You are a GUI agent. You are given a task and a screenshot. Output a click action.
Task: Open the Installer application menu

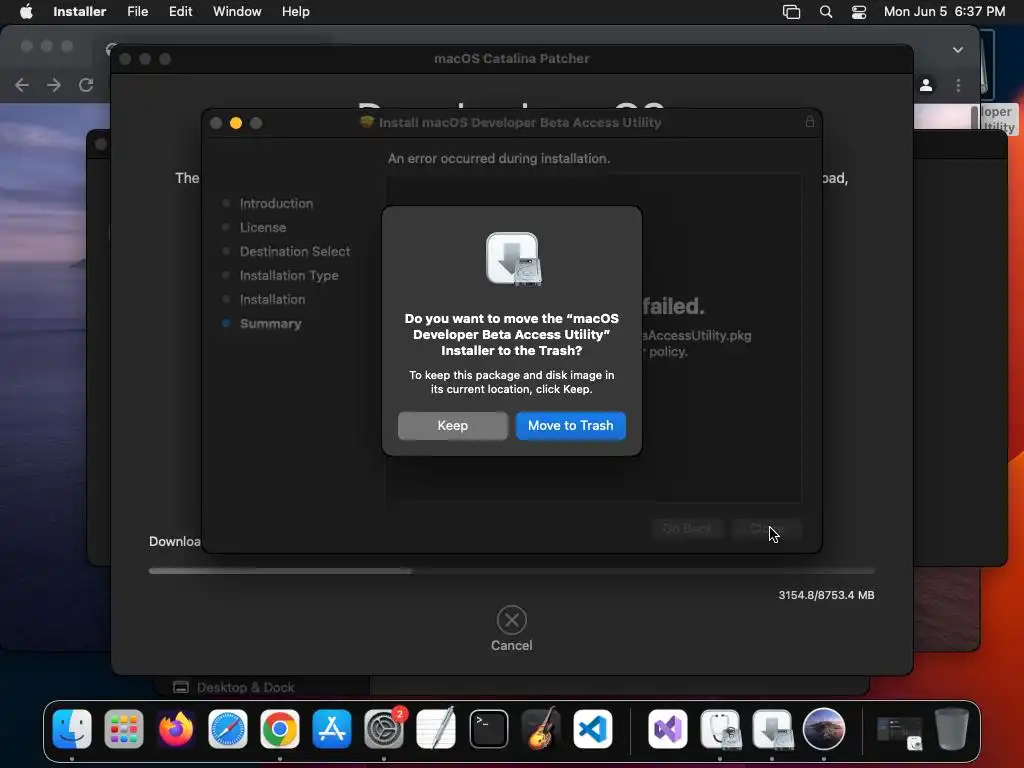click(80, 12)
